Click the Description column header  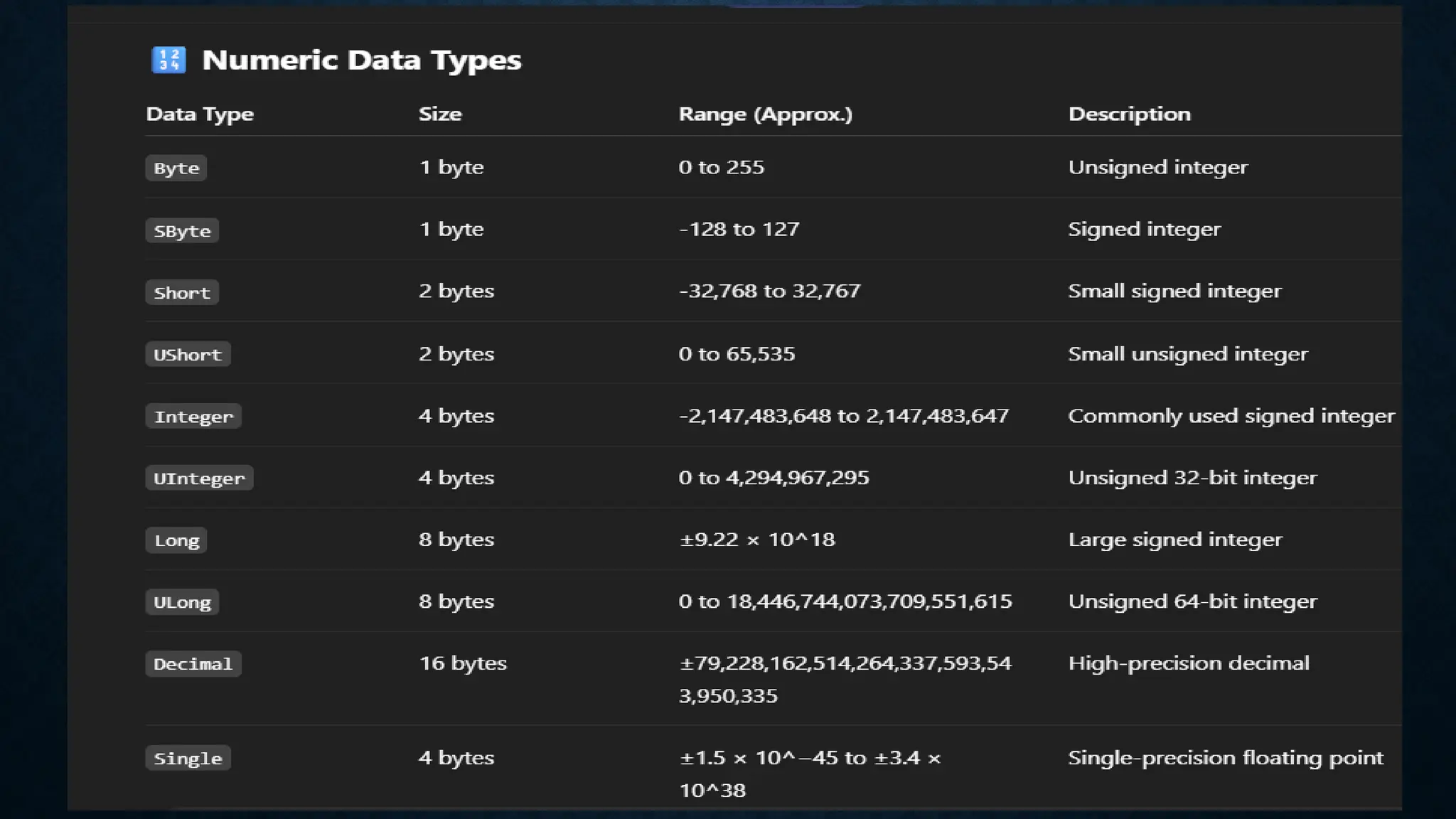point(1129,114)
